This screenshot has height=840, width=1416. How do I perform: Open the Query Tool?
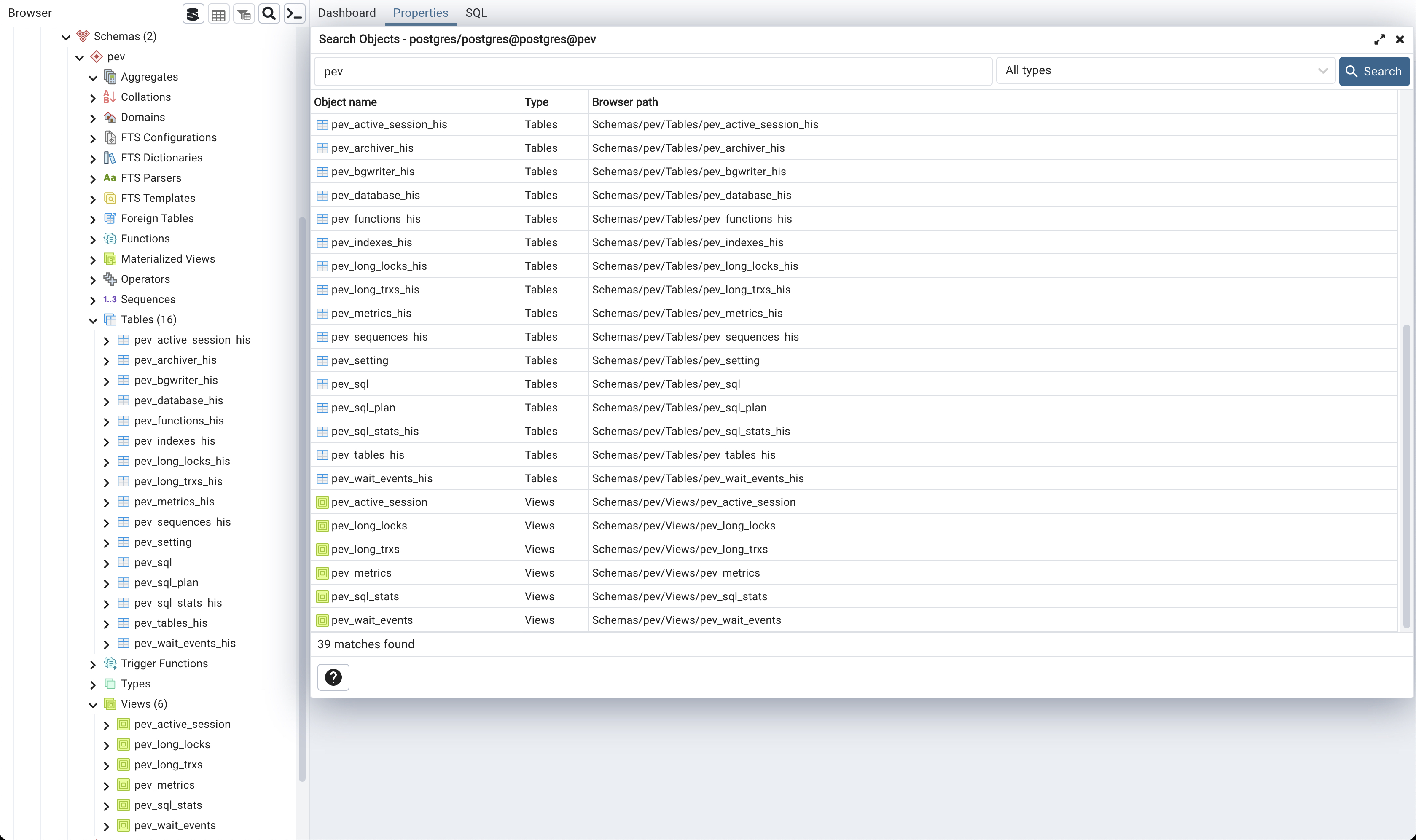(193, 13)
